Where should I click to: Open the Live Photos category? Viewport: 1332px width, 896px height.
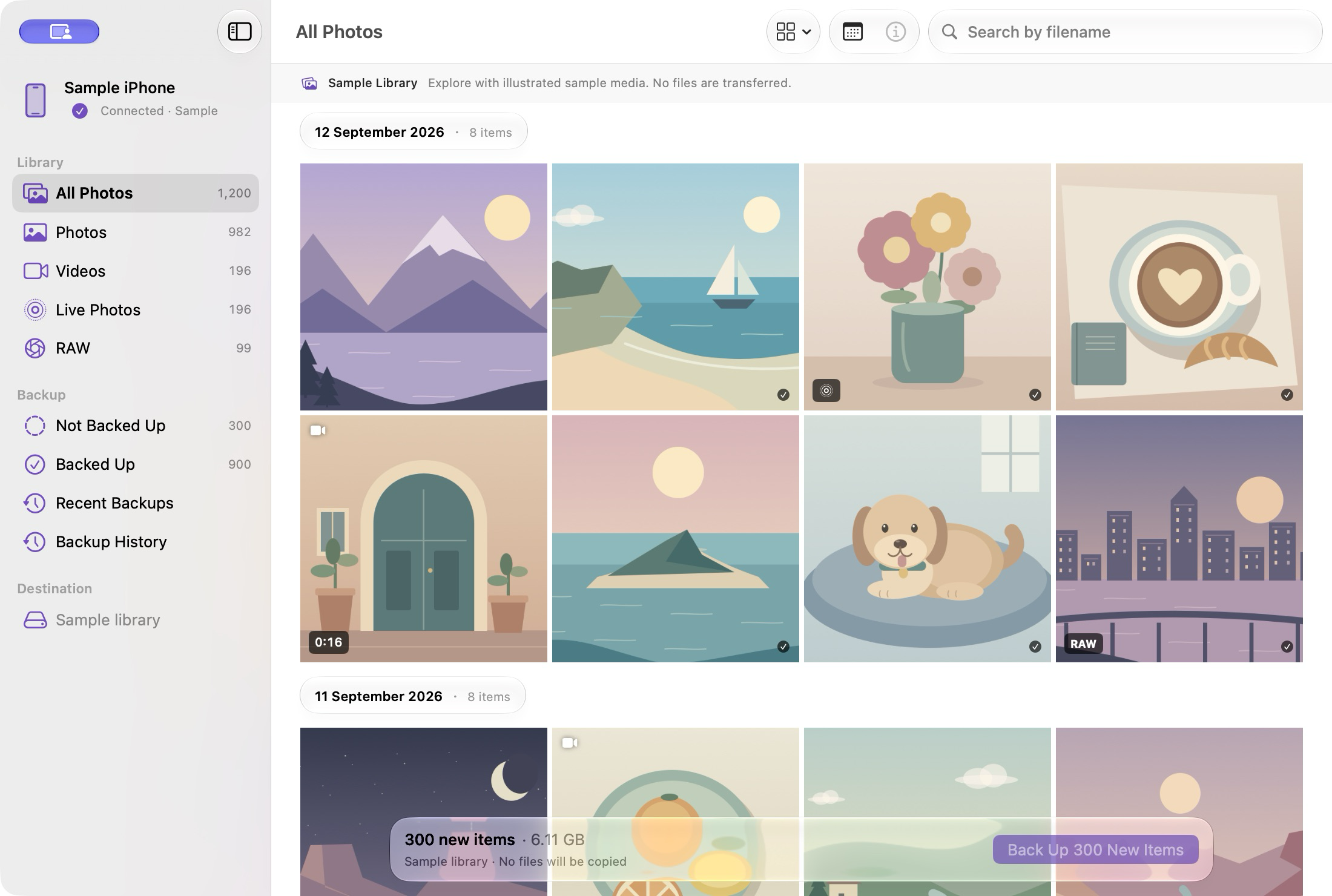(x=136, y=309)
